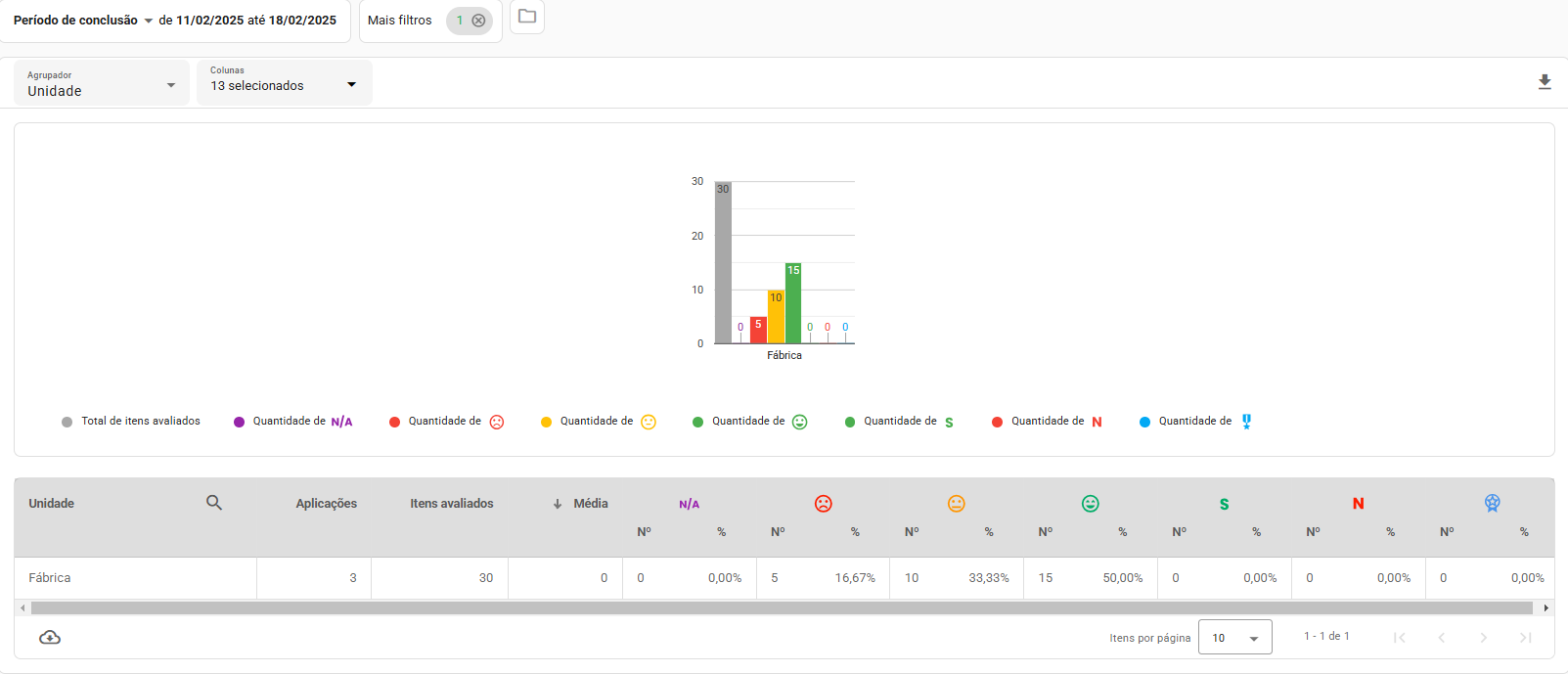Toggle the blue medal legend series

tap(1195, 422)
